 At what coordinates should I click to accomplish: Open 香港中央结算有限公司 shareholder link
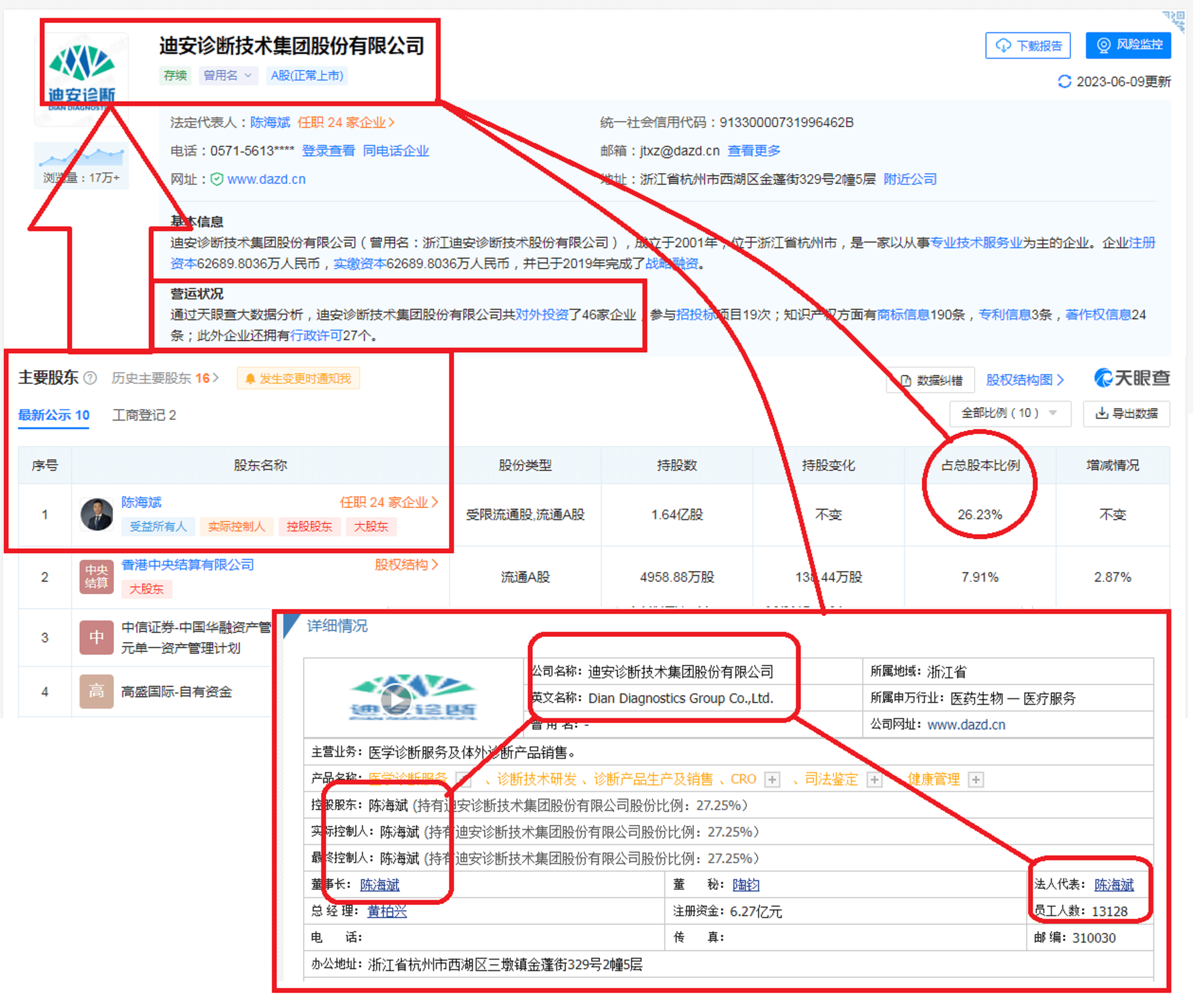coord(188,565)
